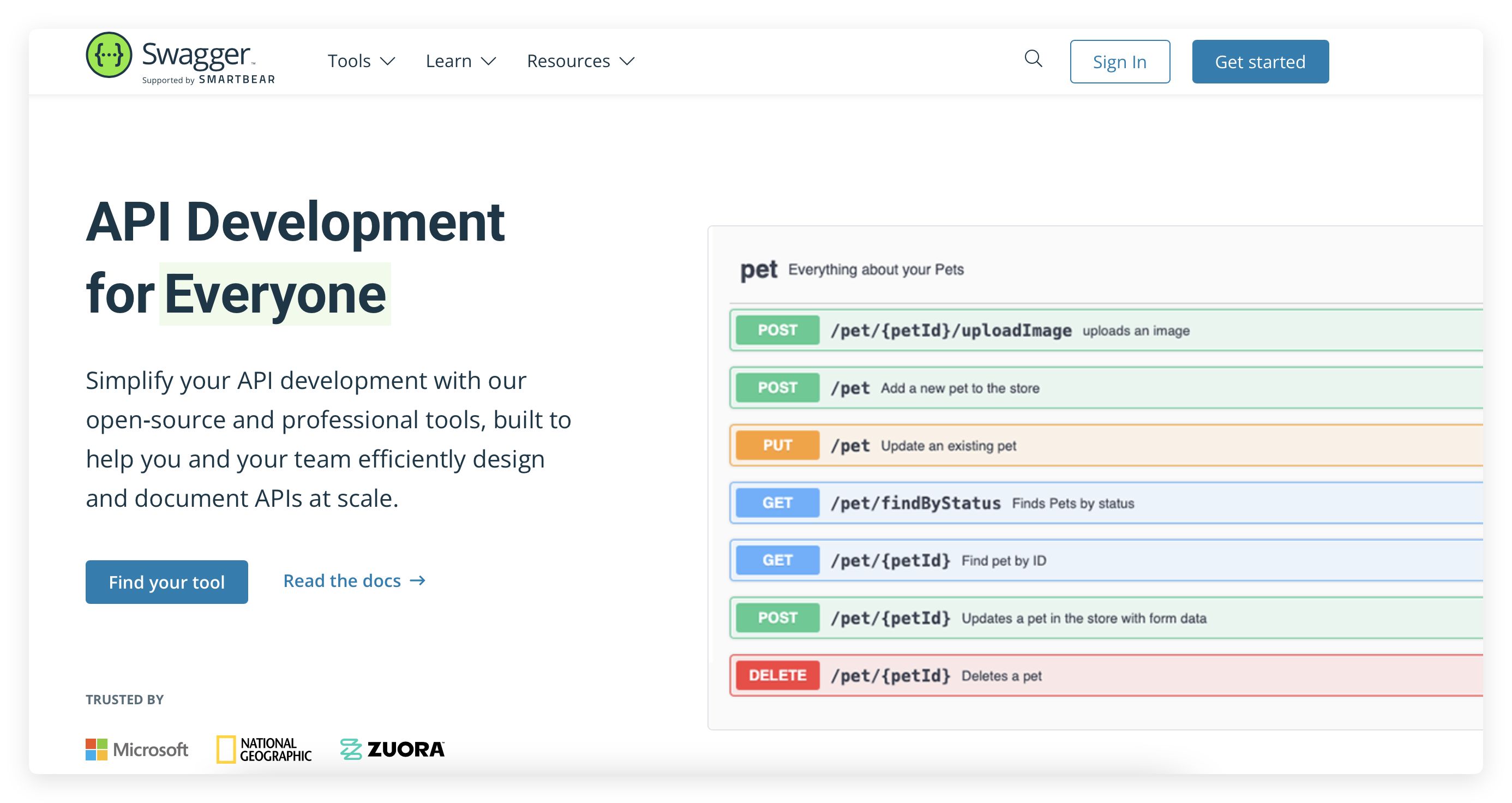Expand the Resources dropdown chevron
Image resolution: width=1512 pixels, height=803 pixels.
click(x=627, y=61)
